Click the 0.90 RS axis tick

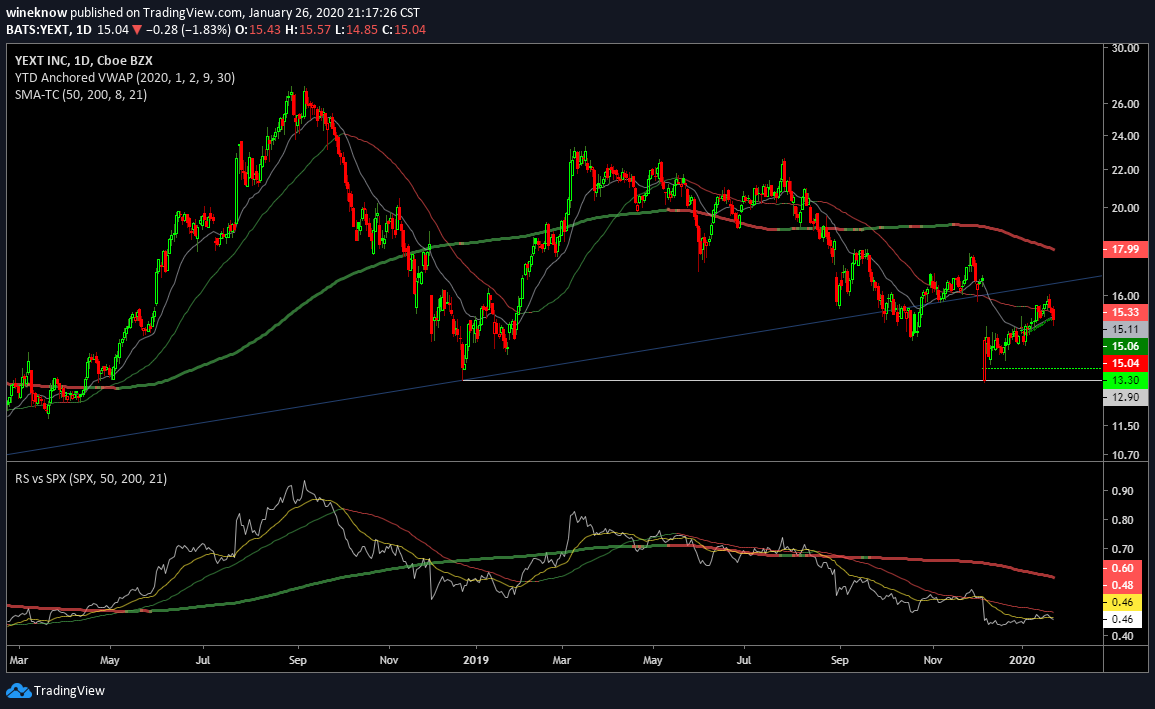1123,491
